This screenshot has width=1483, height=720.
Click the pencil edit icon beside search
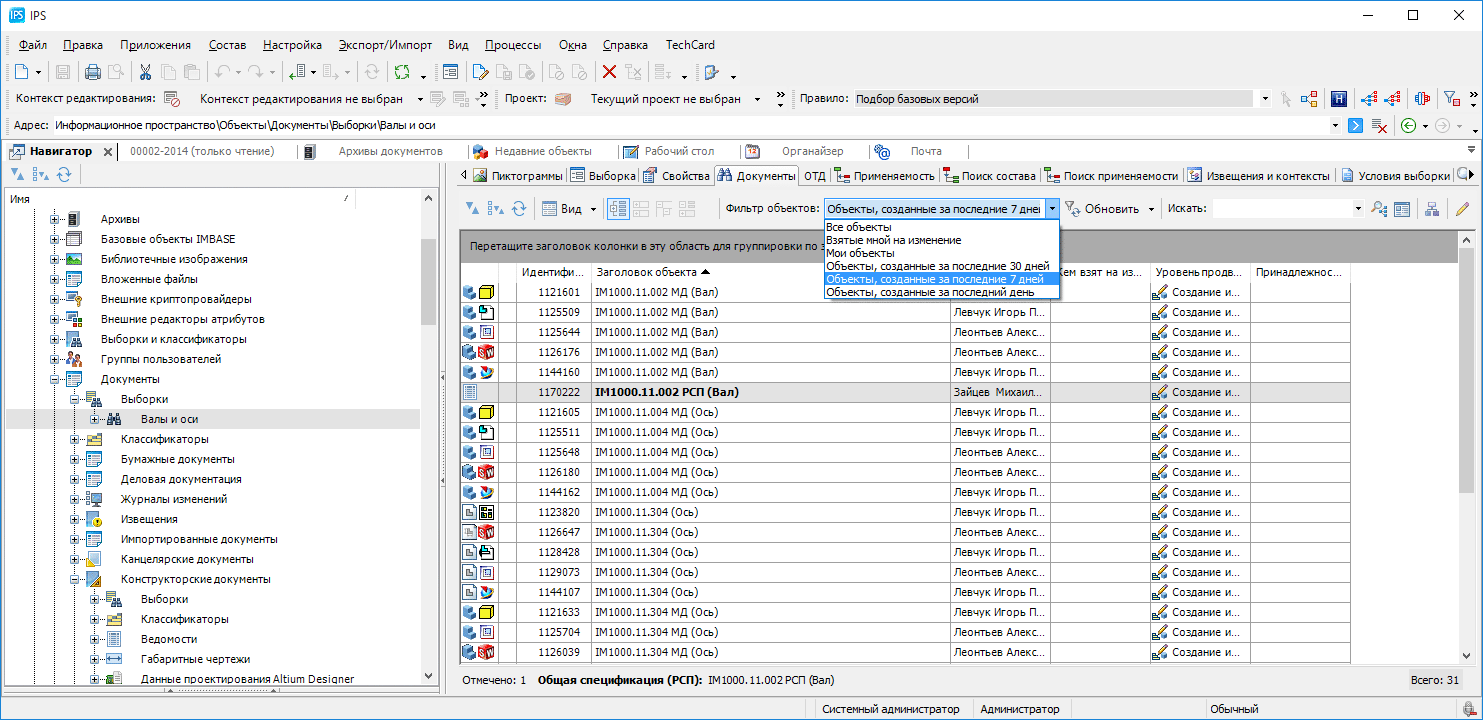(1462, 209)
